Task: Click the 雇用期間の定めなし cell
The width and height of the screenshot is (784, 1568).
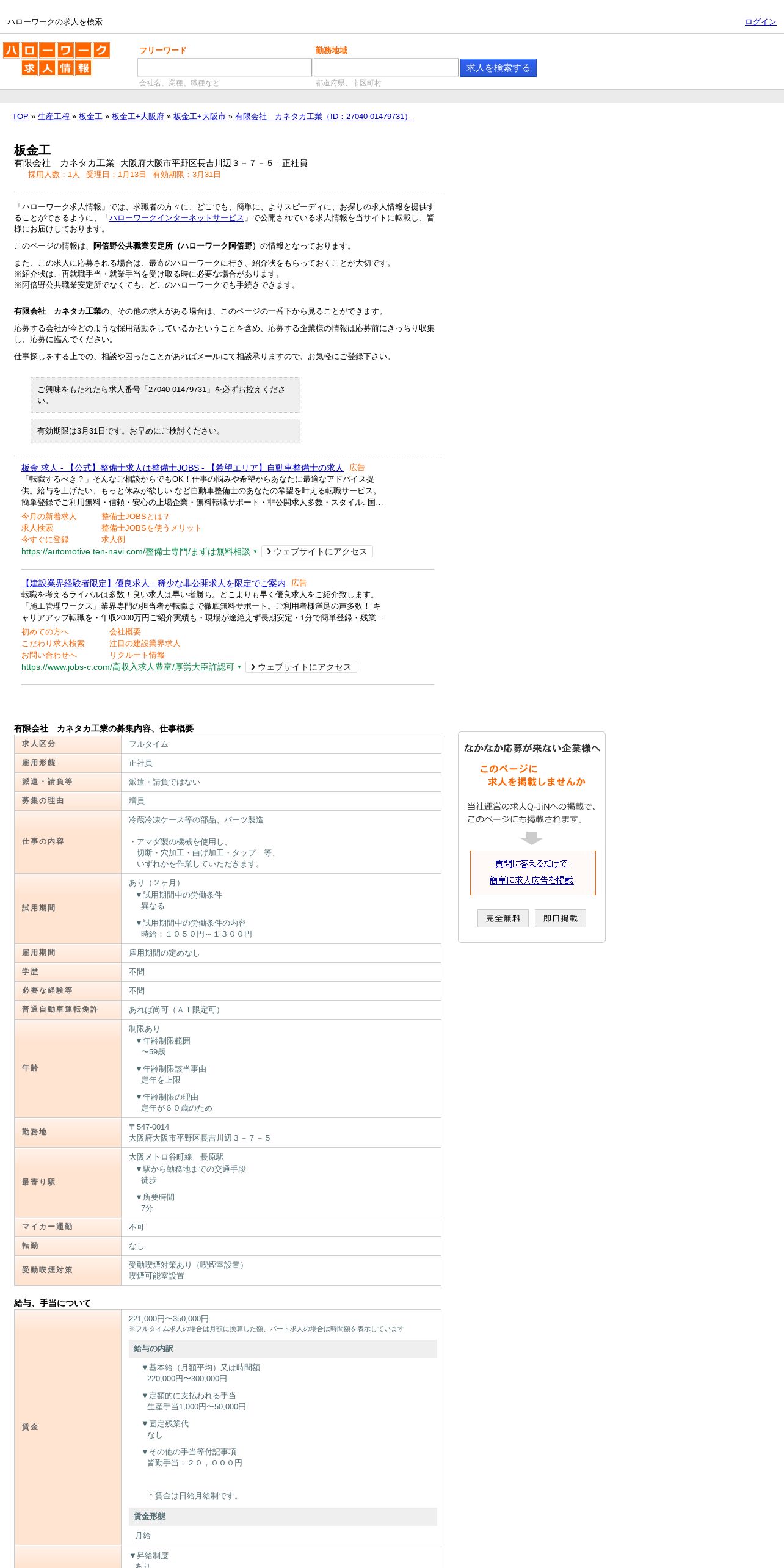Action: coord(281,953)
